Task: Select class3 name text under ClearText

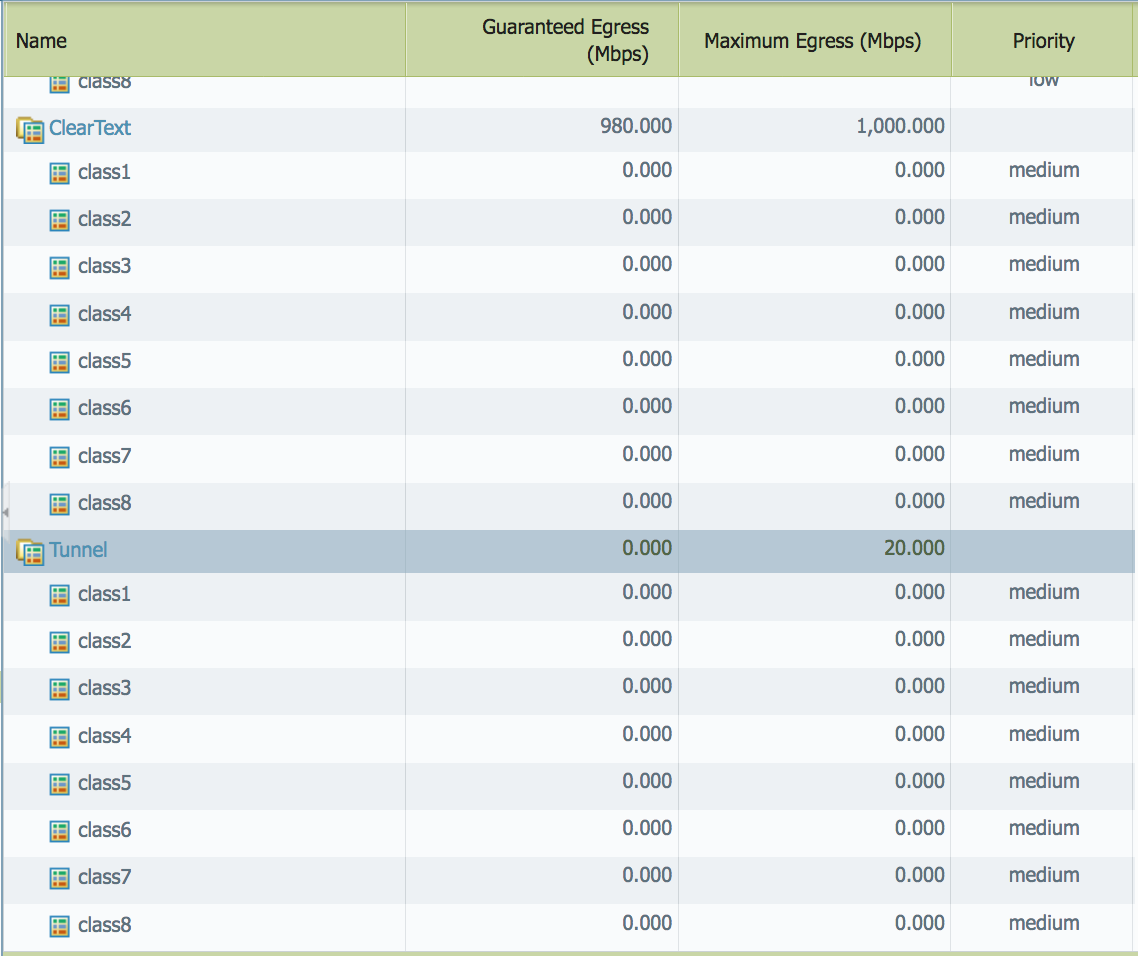Action: tap(105, 266)
